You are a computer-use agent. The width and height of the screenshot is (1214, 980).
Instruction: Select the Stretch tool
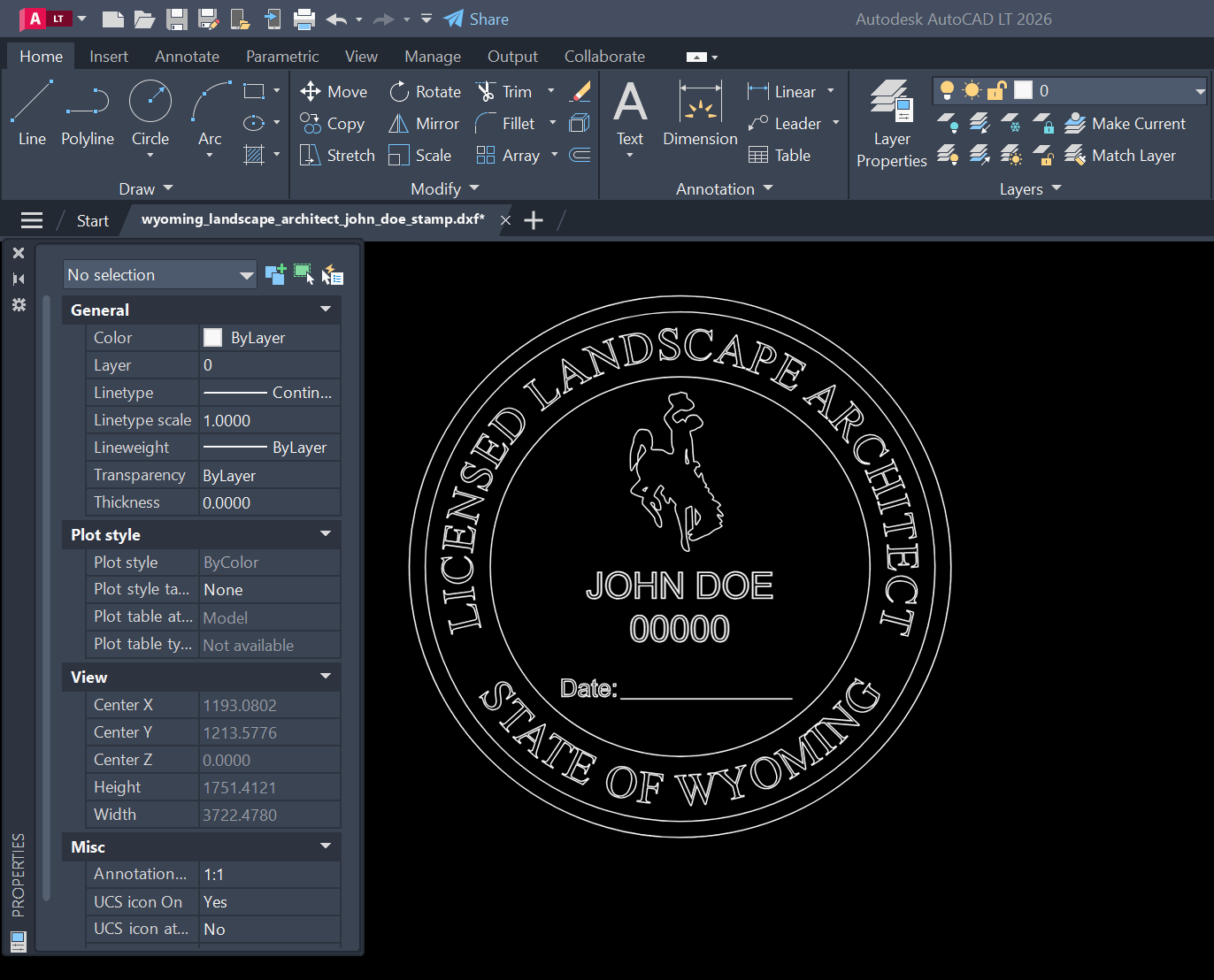click(337, 156)
